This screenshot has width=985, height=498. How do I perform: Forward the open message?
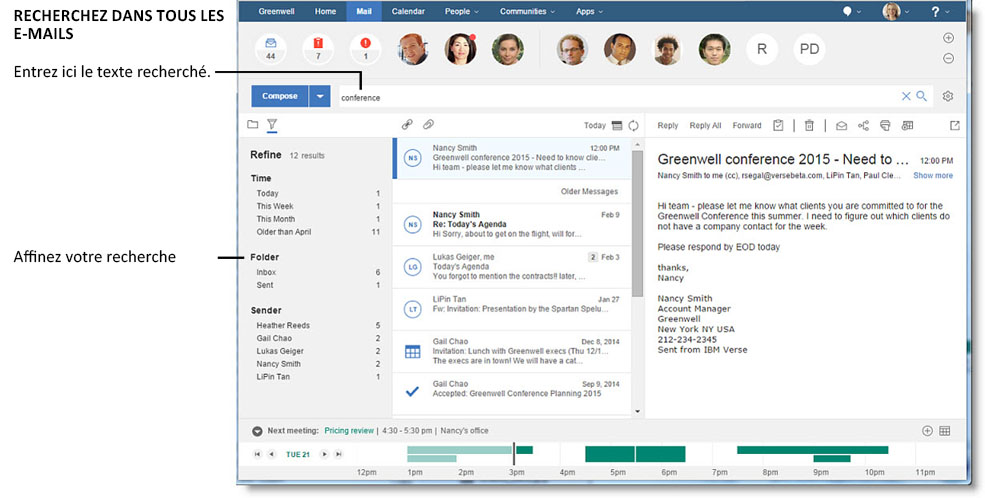pos(747,126)
